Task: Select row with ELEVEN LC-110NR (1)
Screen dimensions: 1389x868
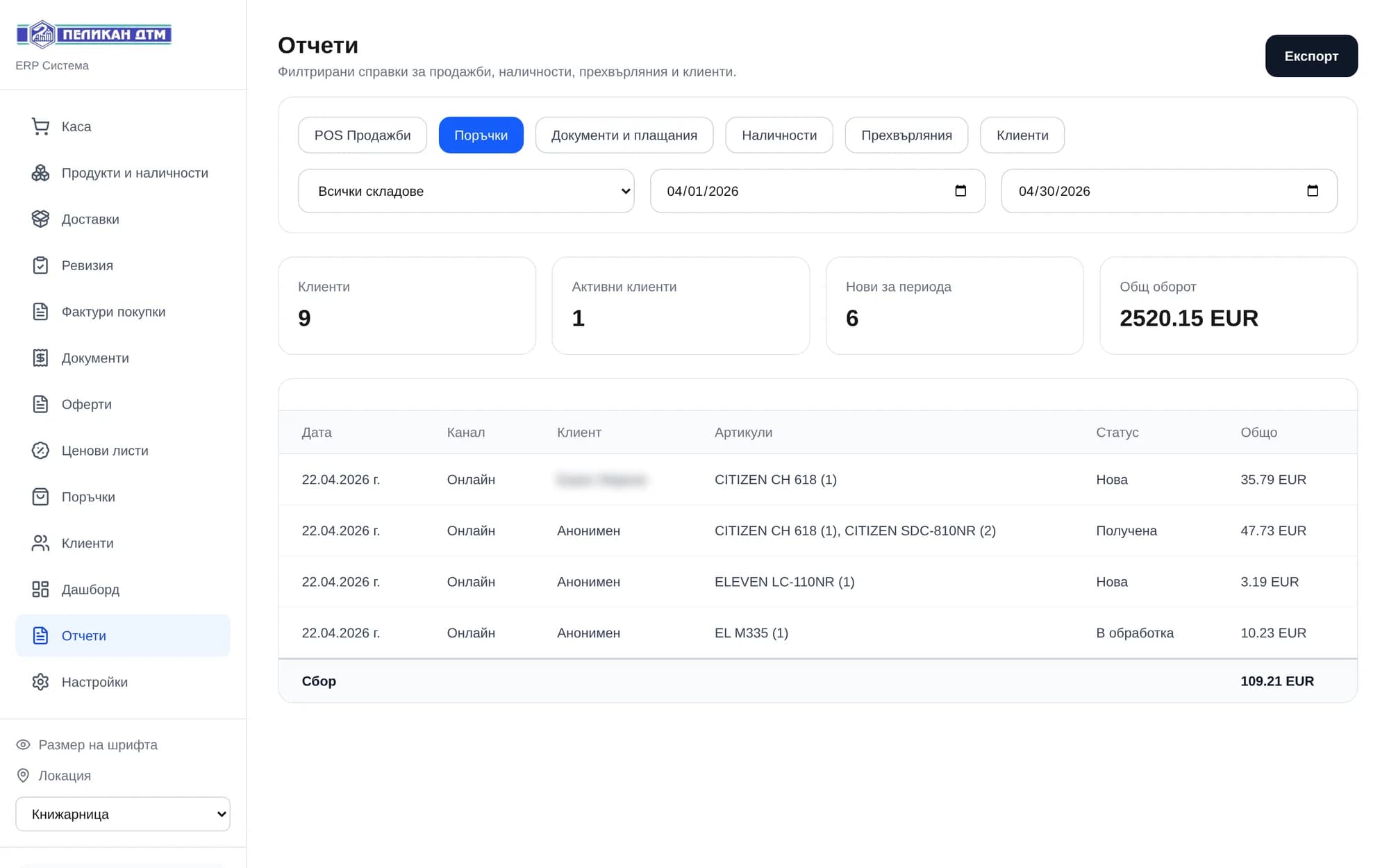Action: point(817,582)
